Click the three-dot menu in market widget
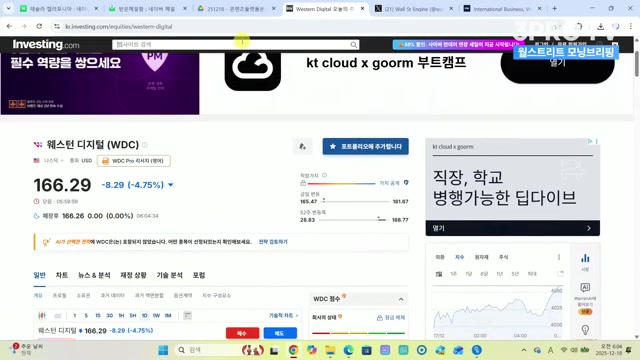The image size is (640, 360). pos(559,257)
